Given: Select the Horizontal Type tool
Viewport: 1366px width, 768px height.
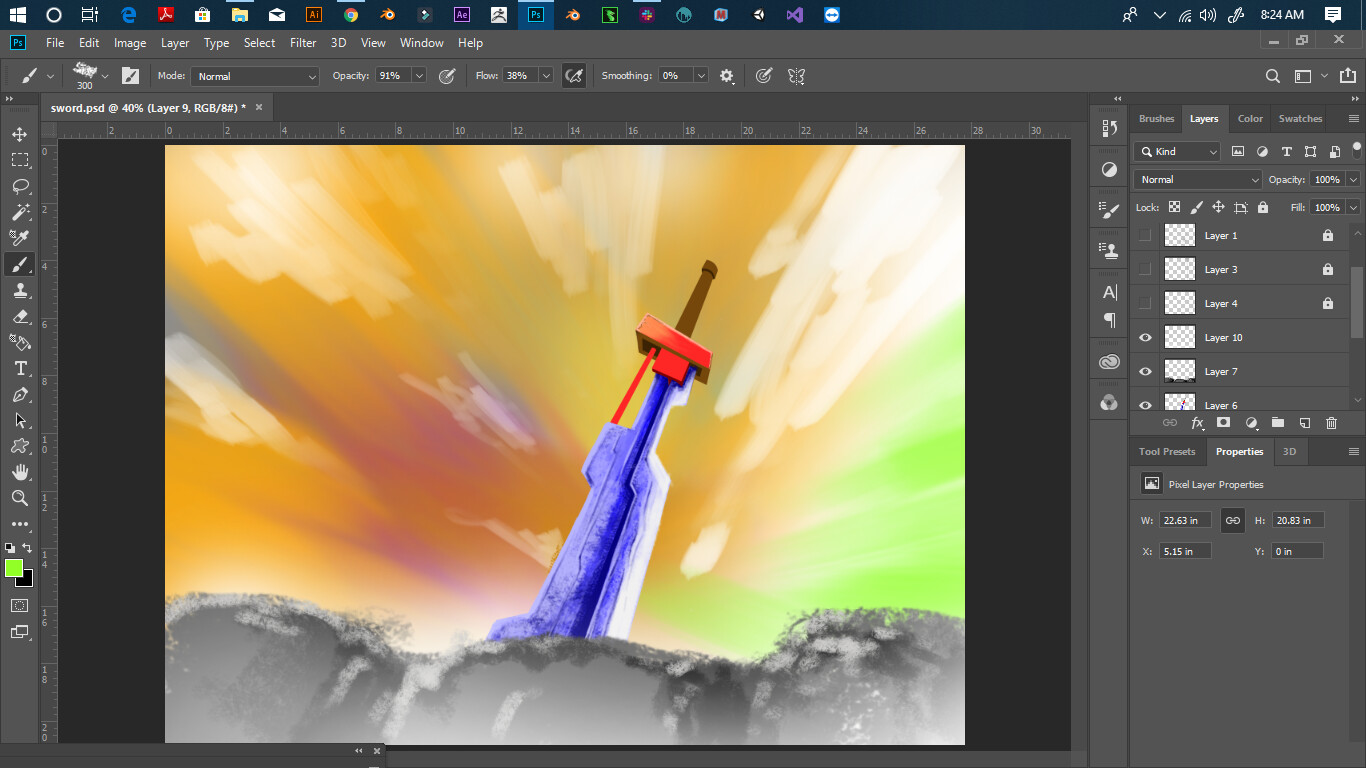Looking at the screenshot, I should pyautogui.click(x=20, y=368).
